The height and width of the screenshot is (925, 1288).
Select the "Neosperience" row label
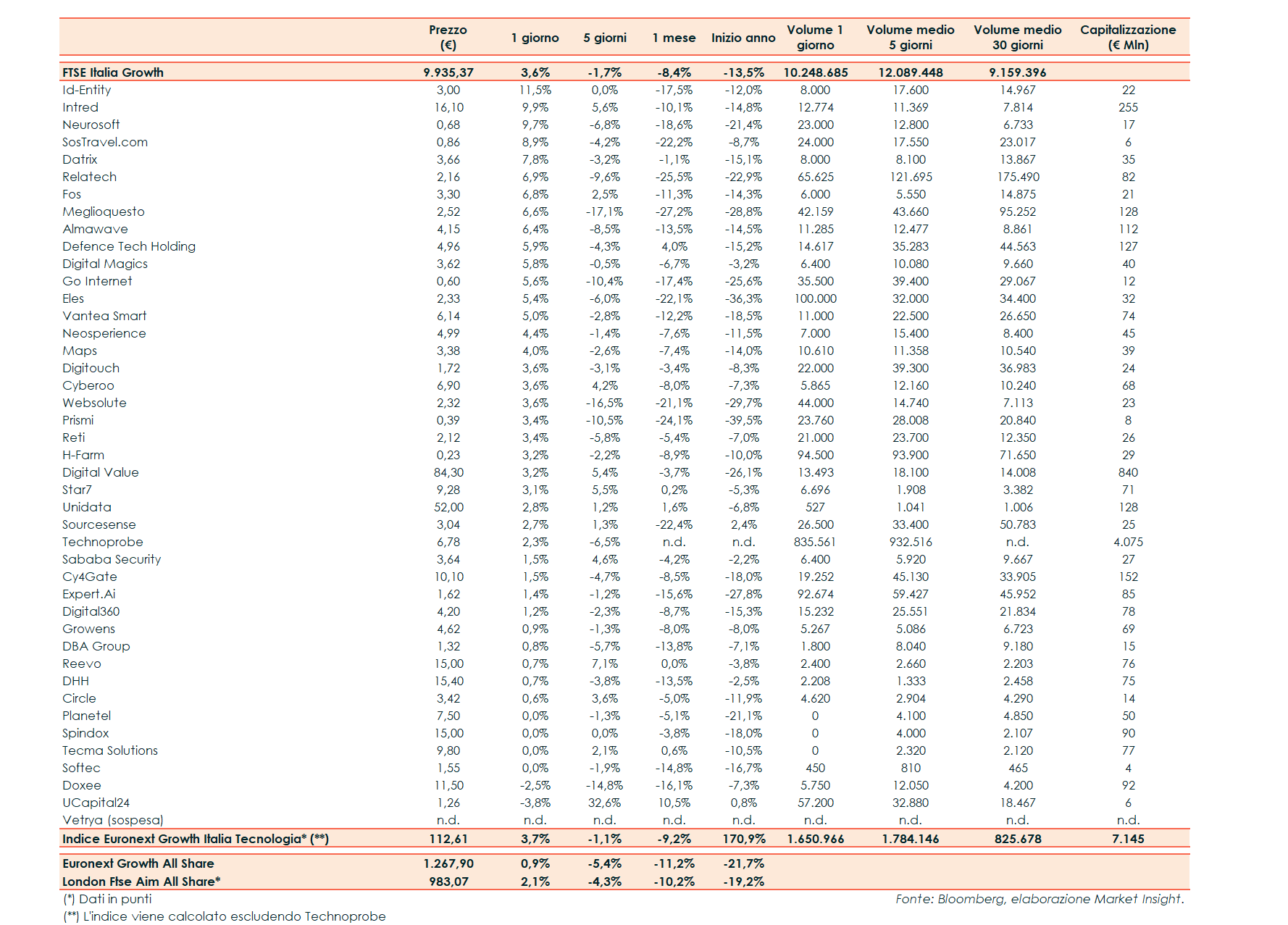104,333
